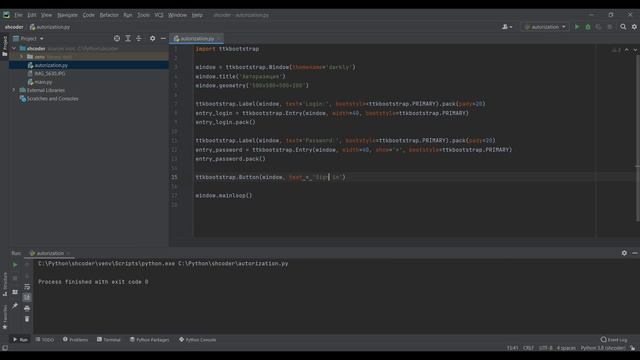Toggle tool window bars bottom-left corner icon
640x360 pixels.
[4, 348]
